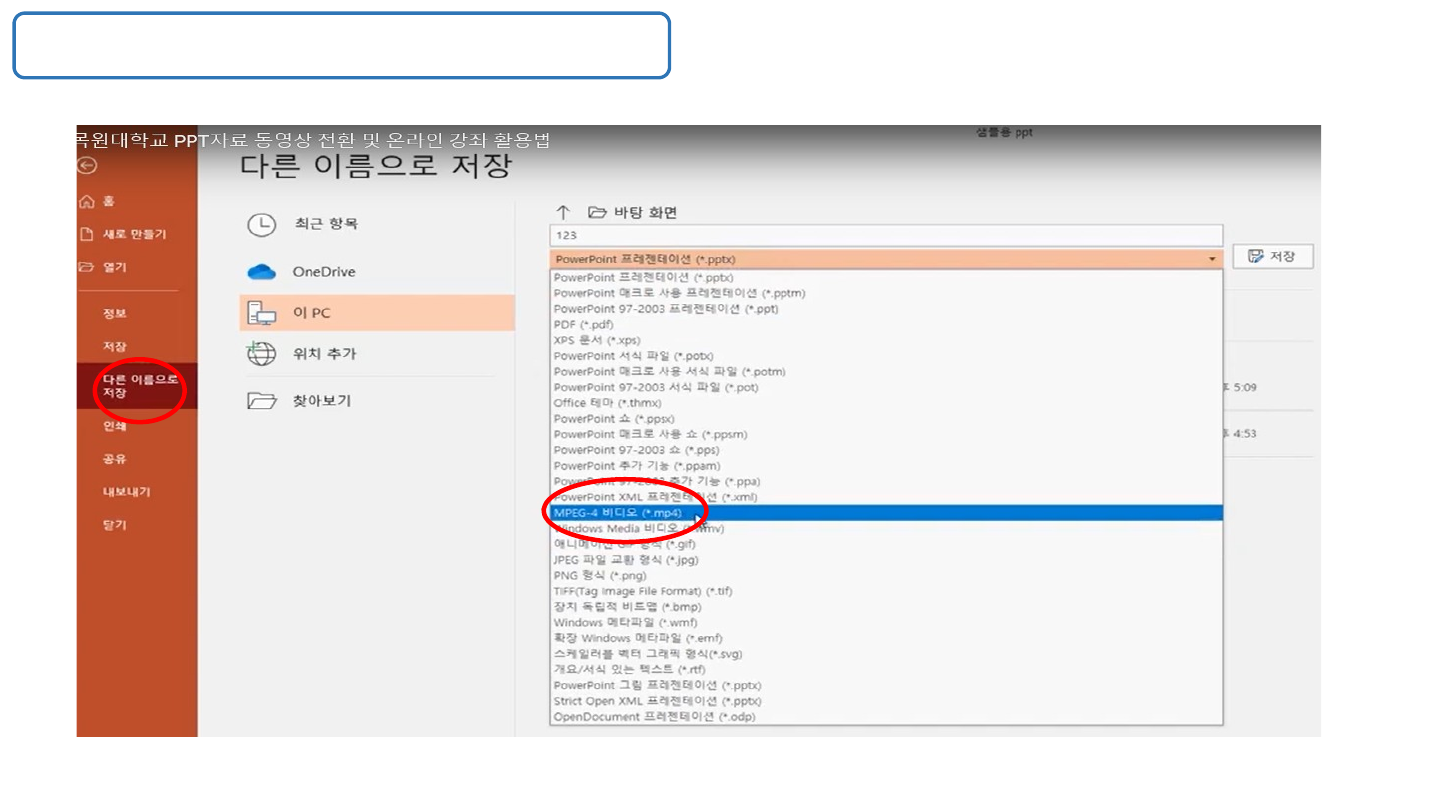Click the back arrow icon in sidebar
This screenshot has height=810, width=1440.
[x=87, y=166]
